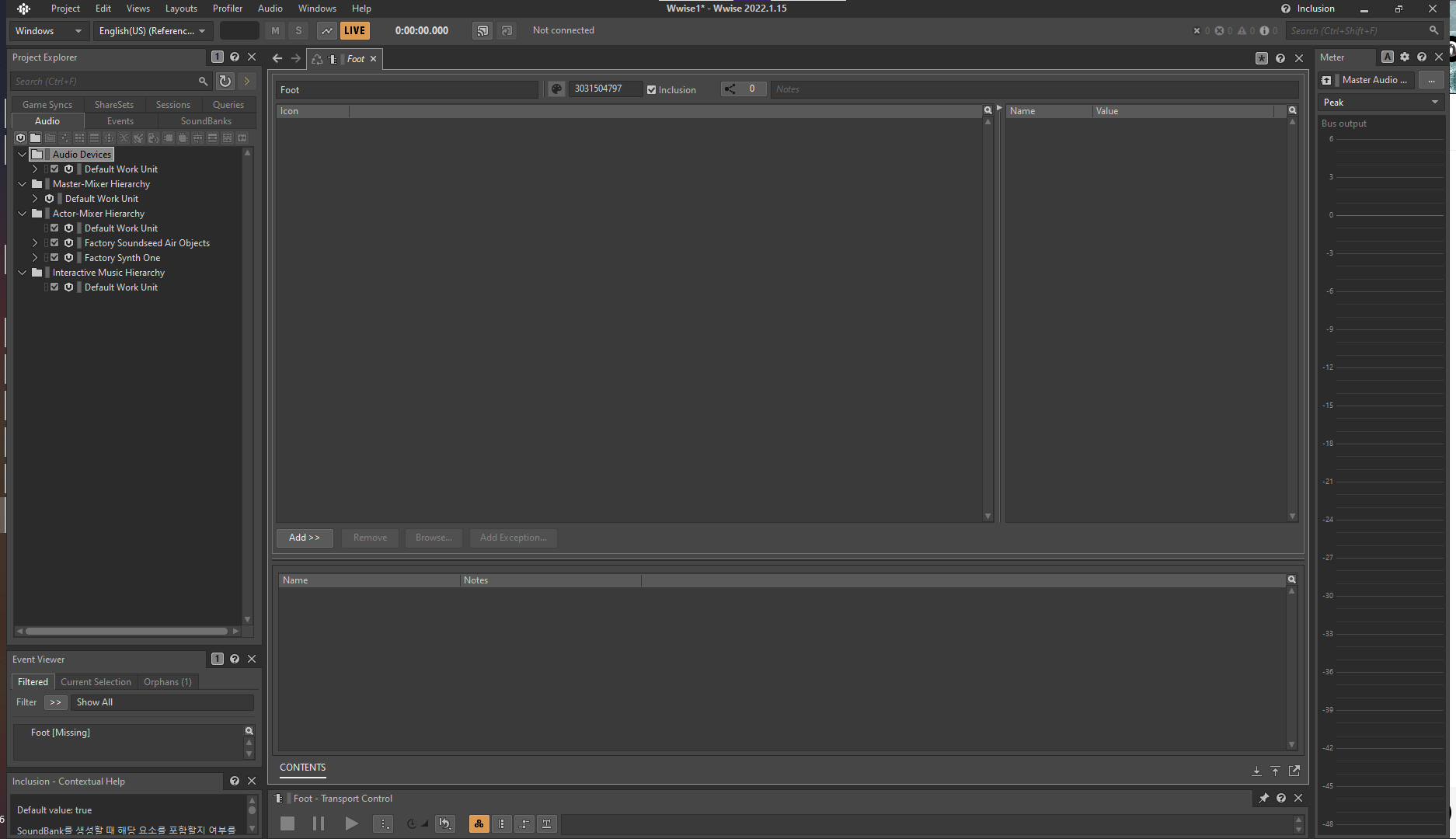The width and height of the screenshot is (1456, 839).
Task: Expand Factory Soundseed Air Objects work unit
Action: (35, 242)
